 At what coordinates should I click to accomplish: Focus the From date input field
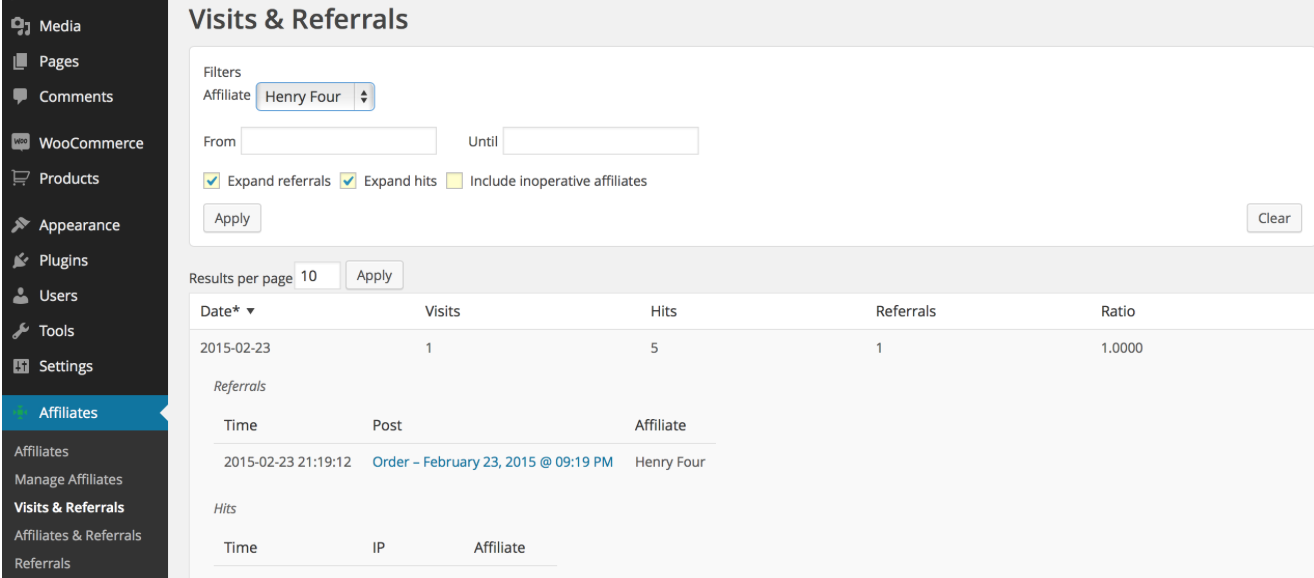[339, 141]
